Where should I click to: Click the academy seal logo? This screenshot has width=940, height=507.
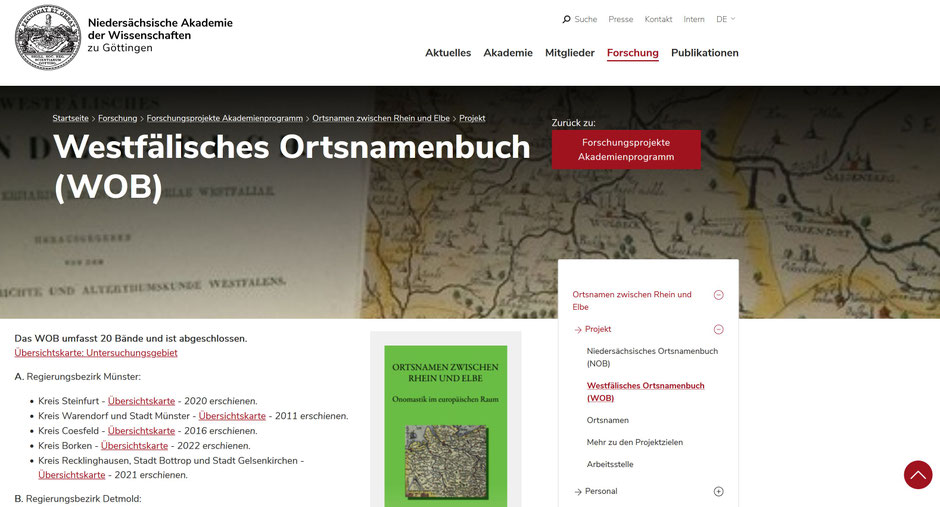pyautogui.click(x=47, y=37)
